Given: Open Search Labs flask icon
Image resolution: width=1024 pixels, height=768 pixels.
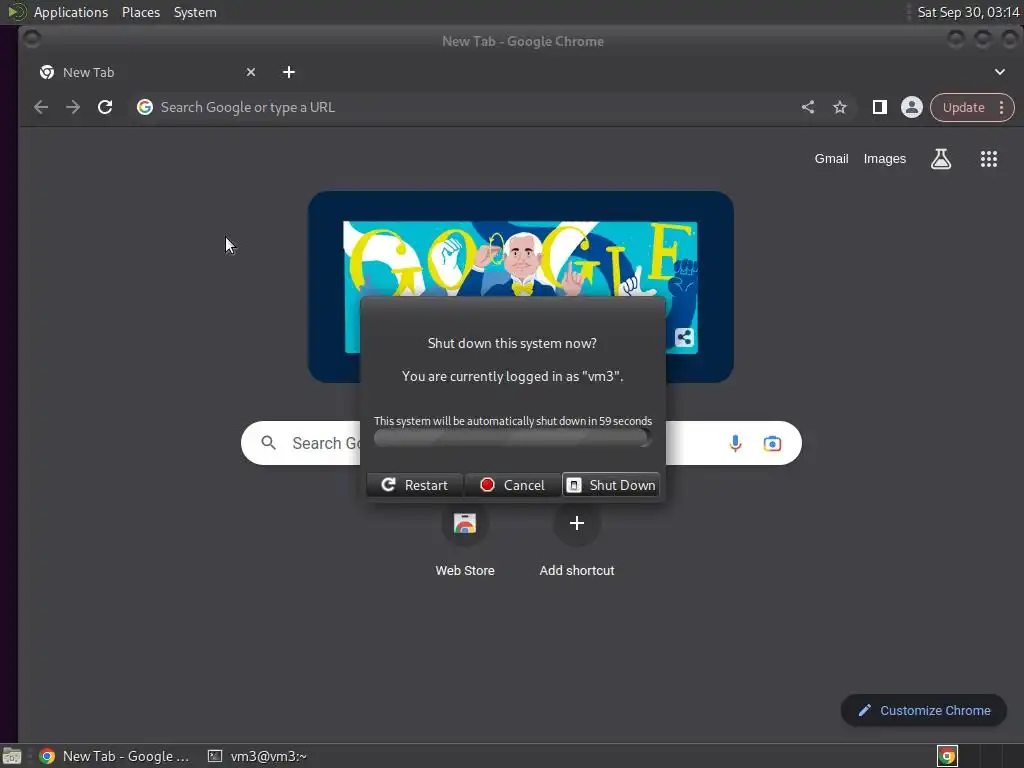Looking at the screenshot, I should point(940,159).
